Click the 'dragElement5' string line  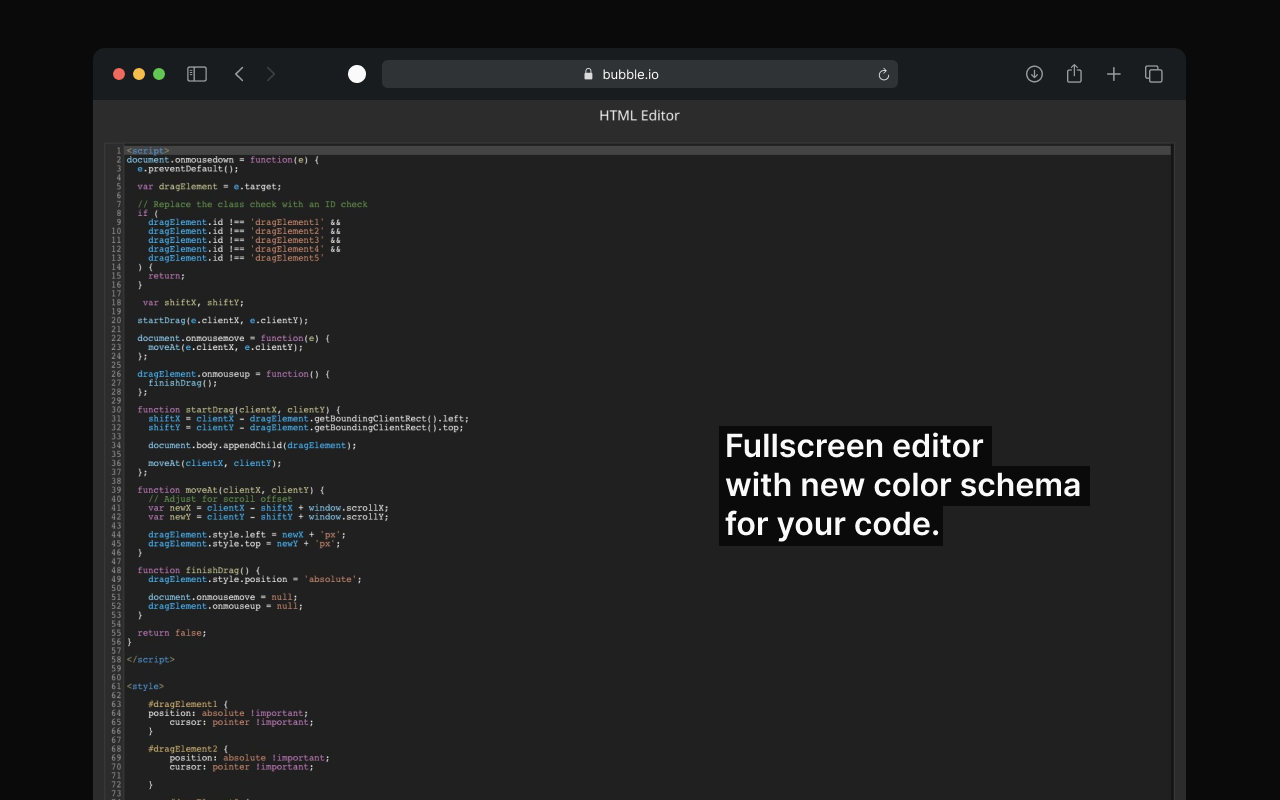(236, 258)
